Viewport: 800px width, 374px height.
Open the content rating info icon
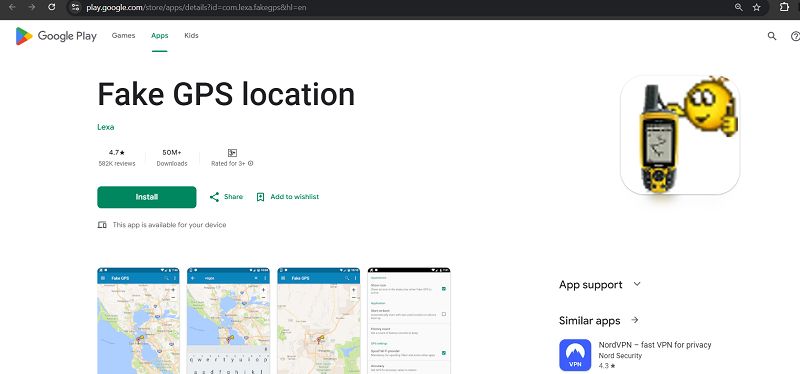(x=251, y=164)
